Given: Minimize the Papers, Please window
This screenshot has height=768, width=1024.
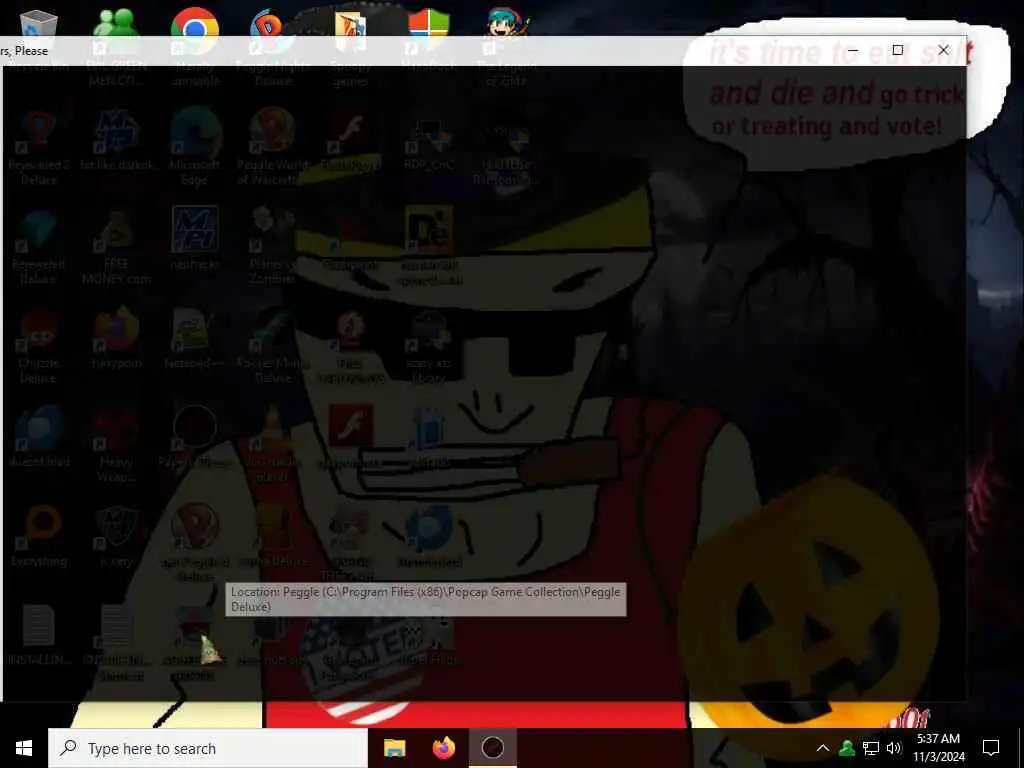Looking at the screenshot, I should (853, 50).
